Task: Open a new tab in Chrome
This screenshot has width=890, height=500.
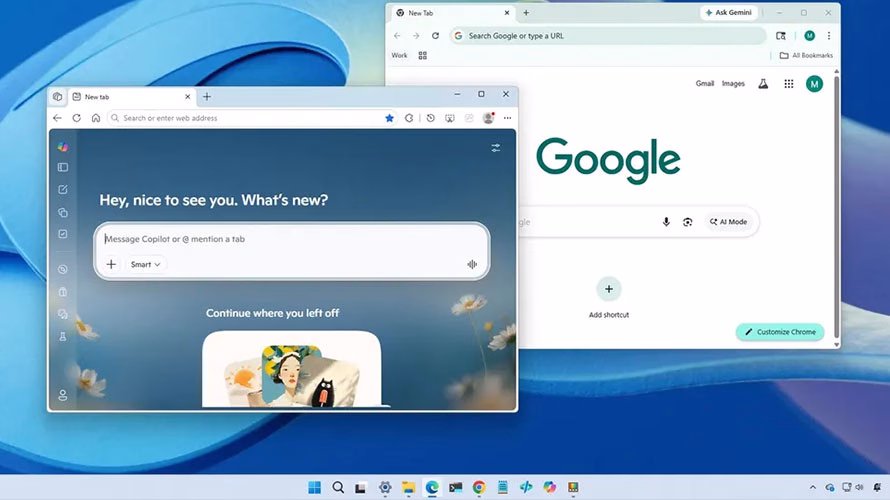Action: click(x=526, y=12)
